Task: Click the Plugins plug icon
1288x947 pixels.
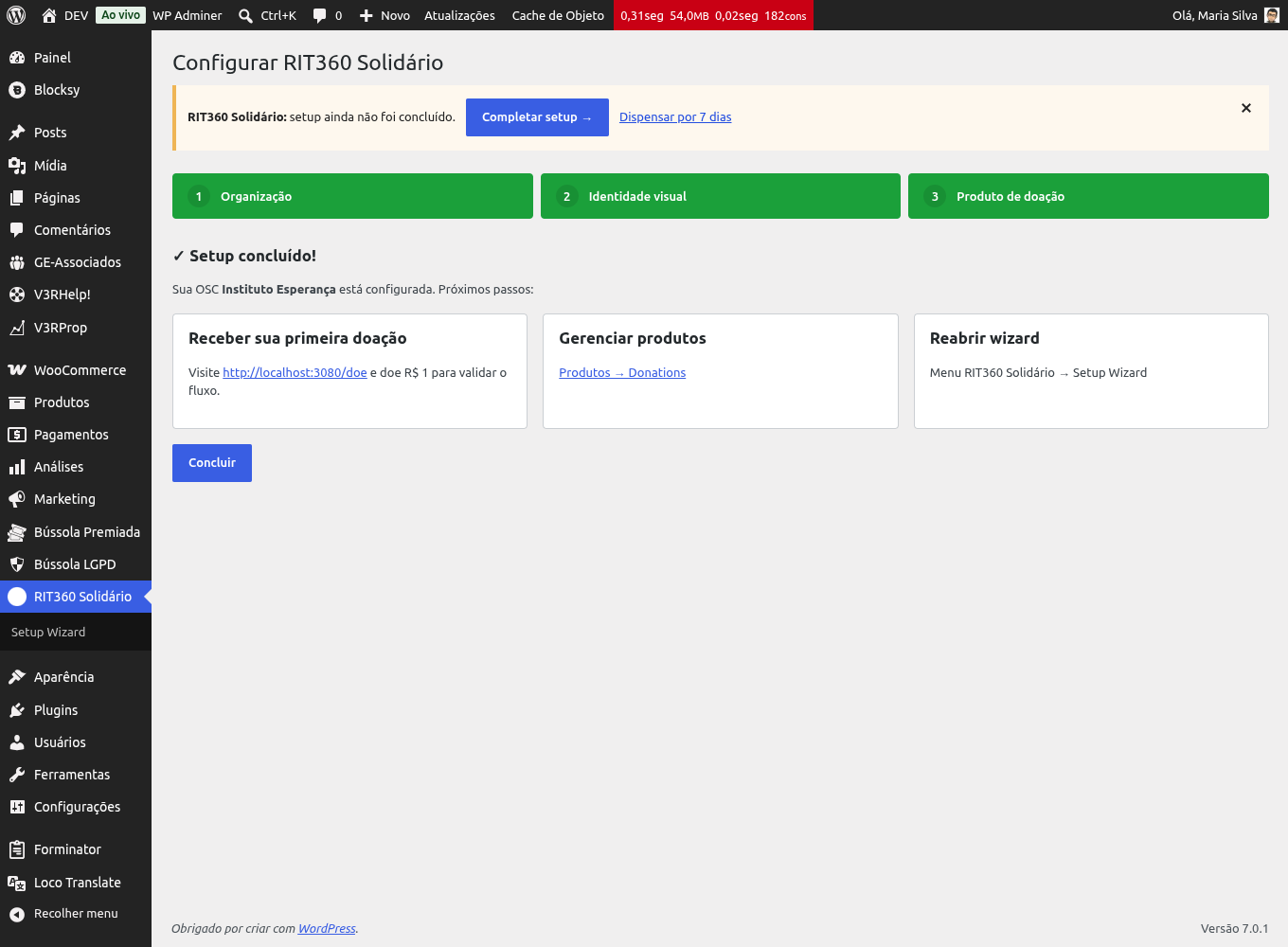Action: [17, 710]
